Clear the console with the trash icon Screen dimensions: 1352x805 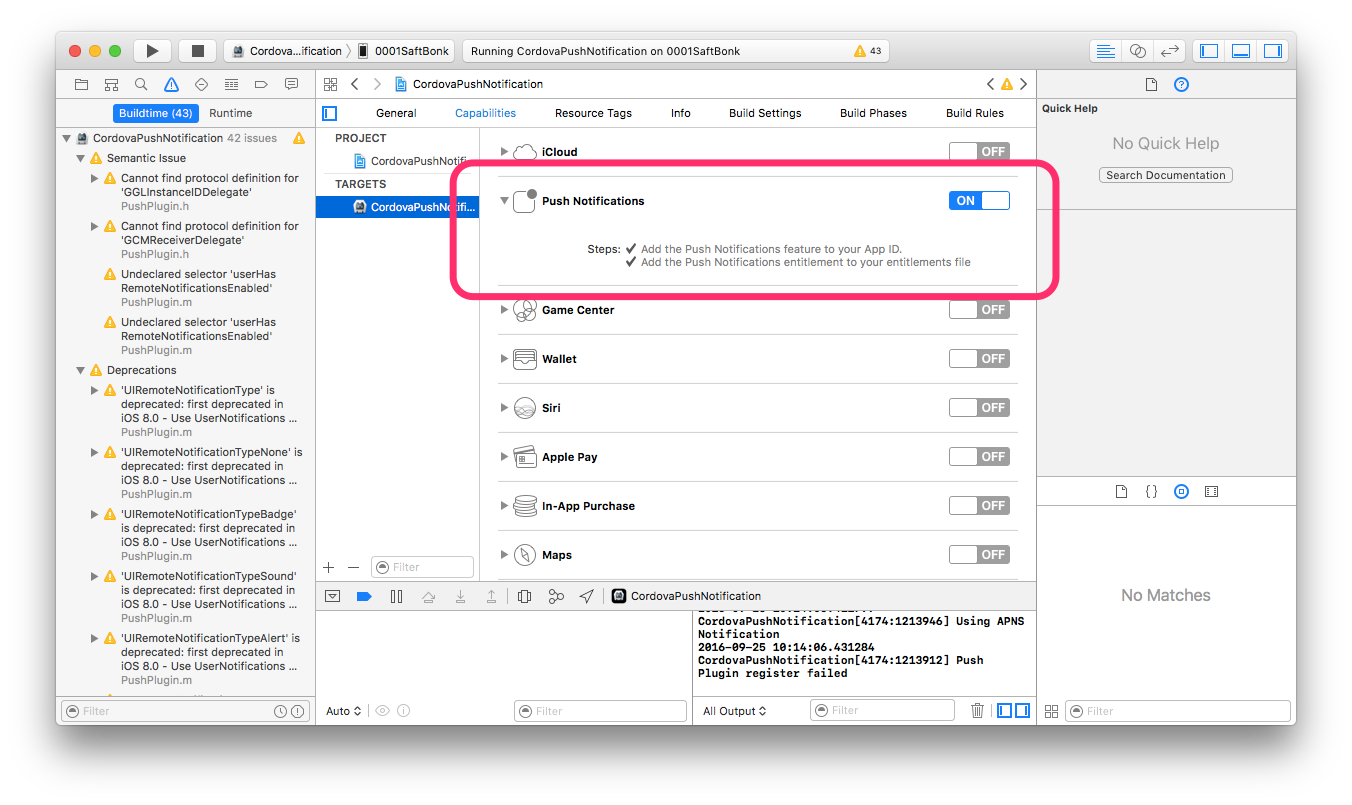pos(977,711)
